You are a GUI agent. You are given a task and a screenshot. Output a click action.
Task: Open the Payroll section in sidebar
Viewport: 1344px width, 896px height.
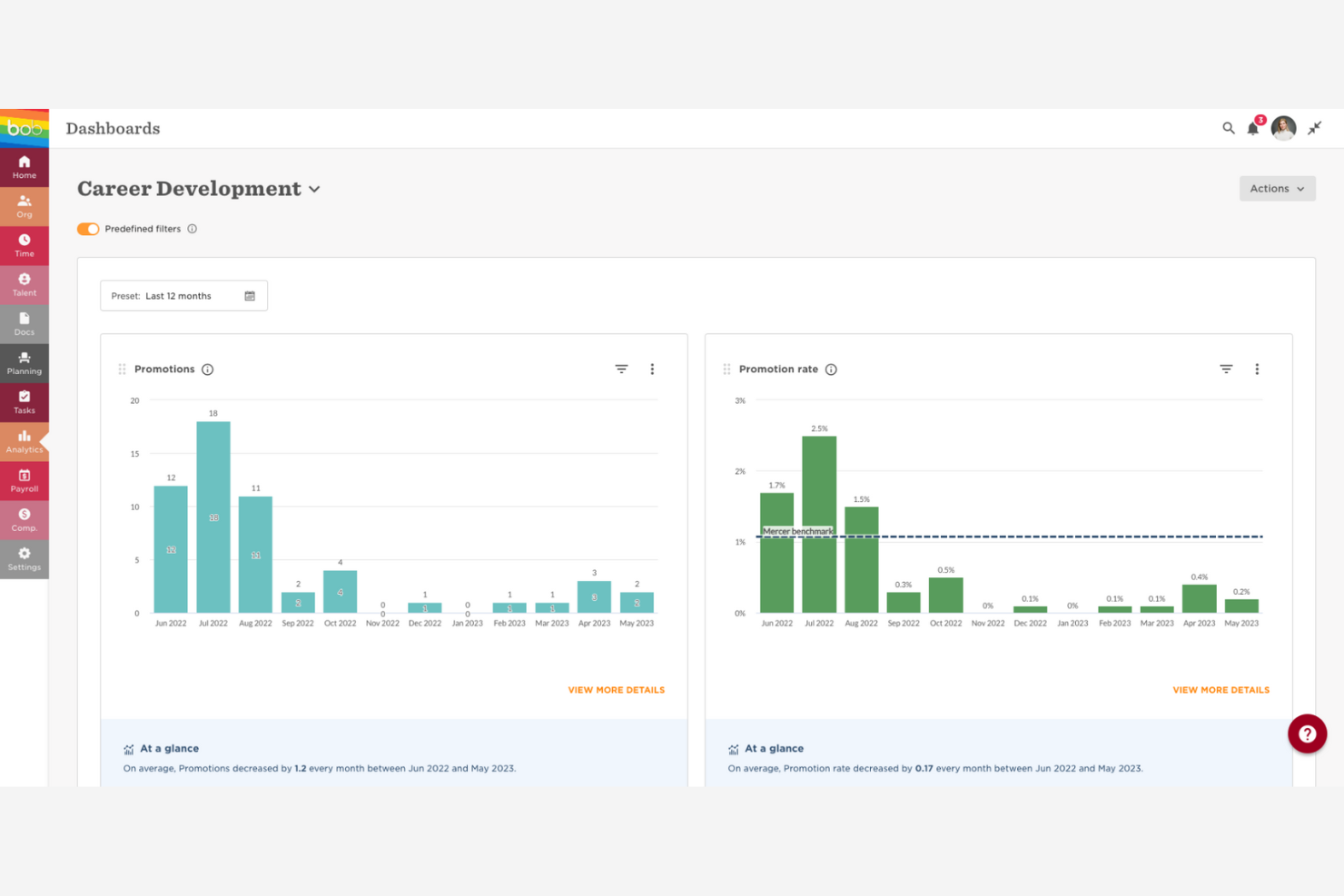pos(25,480)
